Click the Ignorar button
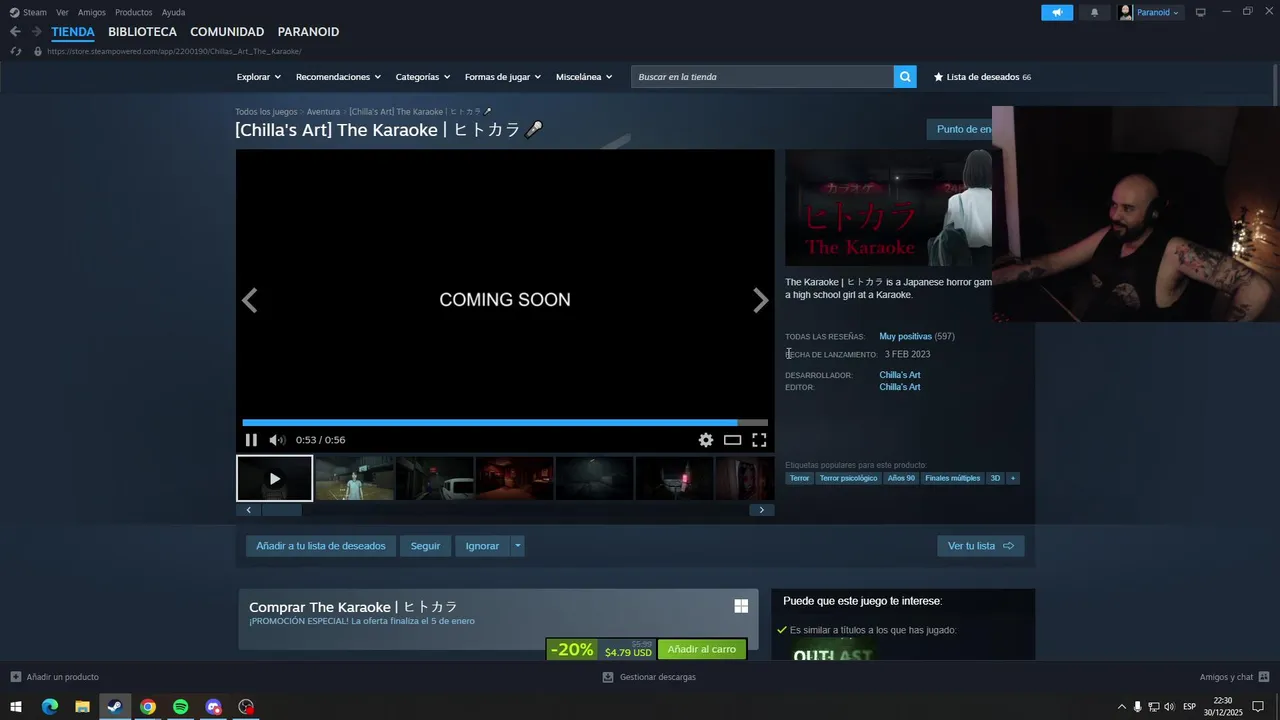The image size is (1280, 720). 482,546
